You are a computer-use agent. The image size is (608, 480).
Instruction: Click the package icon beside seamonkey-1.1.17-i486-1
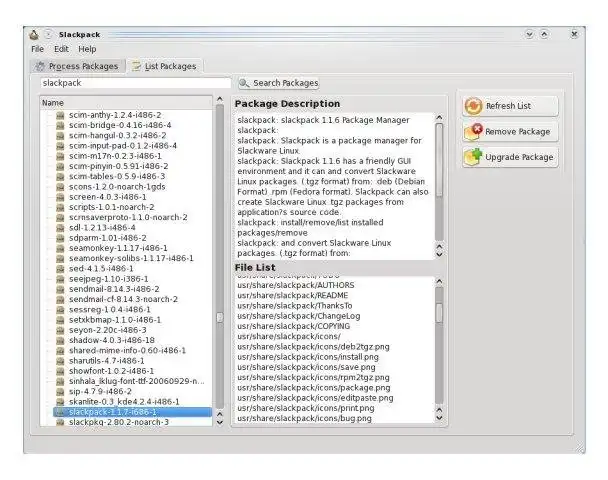click(60, 248)
